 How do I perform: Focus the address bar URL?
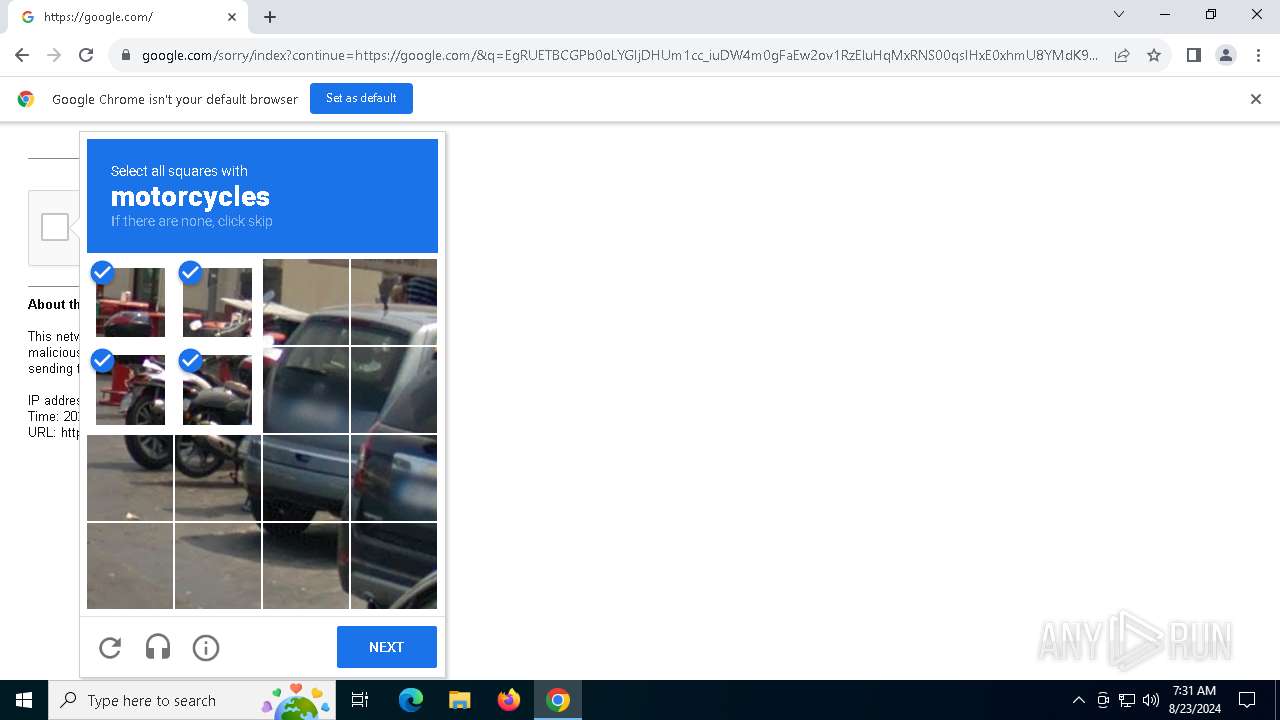click(620, 55)
